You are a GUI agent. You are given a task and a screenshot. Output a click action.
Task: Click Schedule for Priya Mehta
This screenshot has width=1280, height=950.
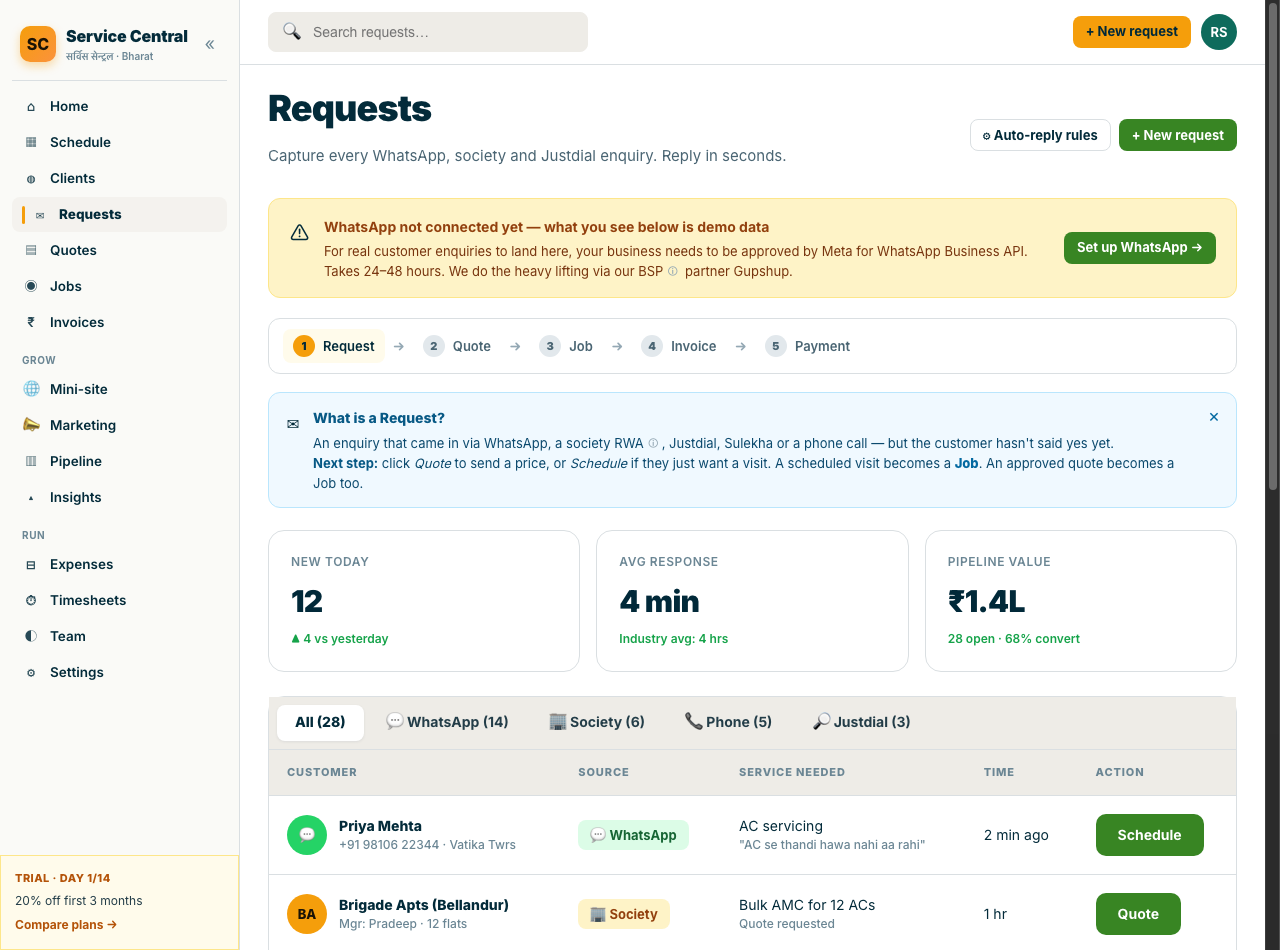(x=1150, y=835)
